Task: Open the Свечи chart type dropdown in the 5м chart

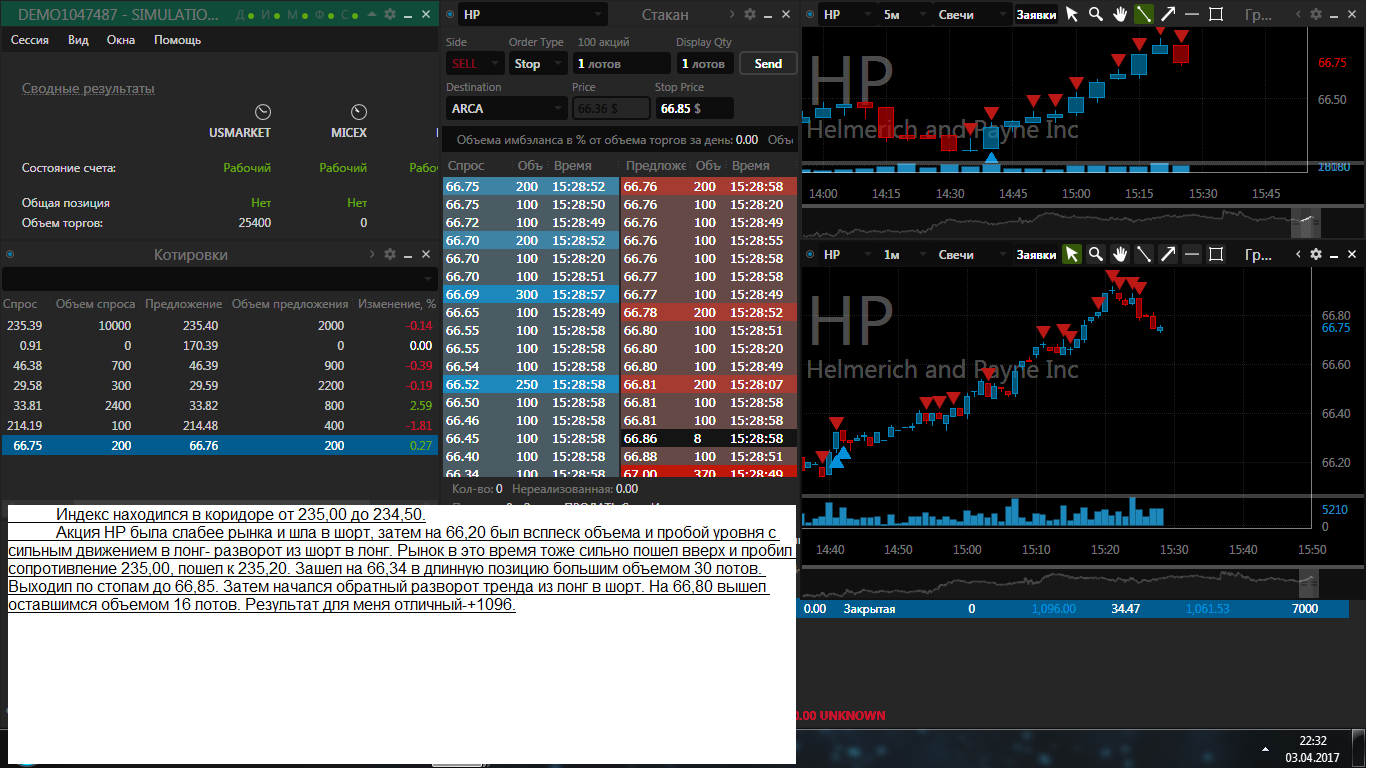Action: [x=971, y=14]
